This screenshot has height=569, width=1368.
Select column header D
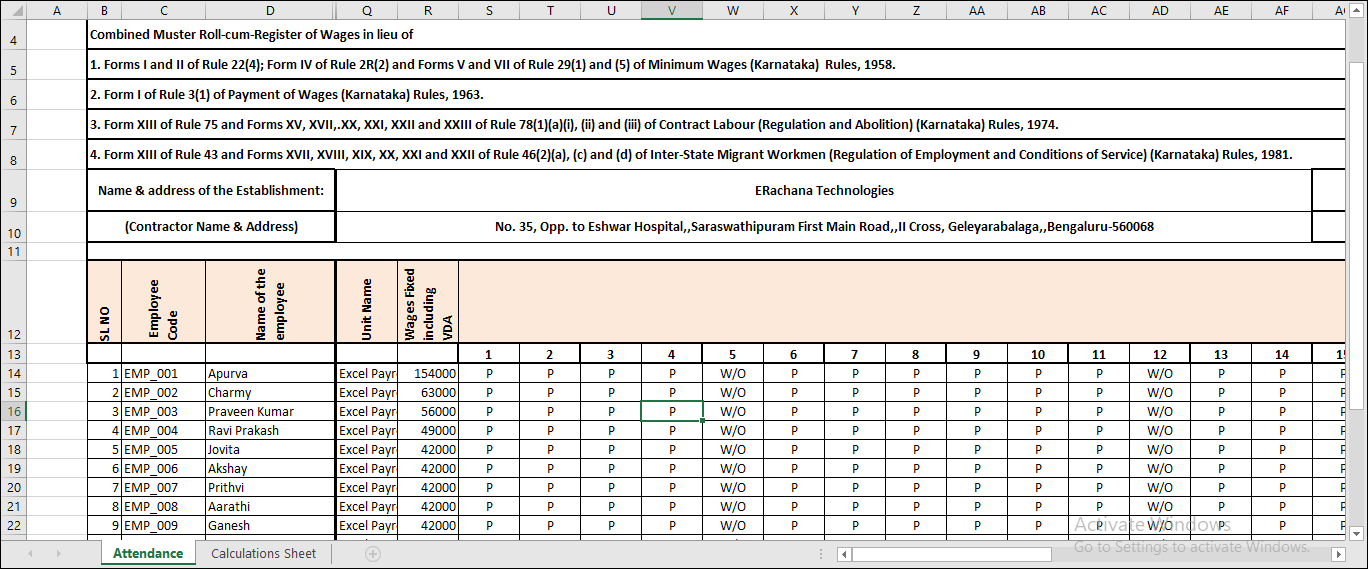click(x=270, y=10)
